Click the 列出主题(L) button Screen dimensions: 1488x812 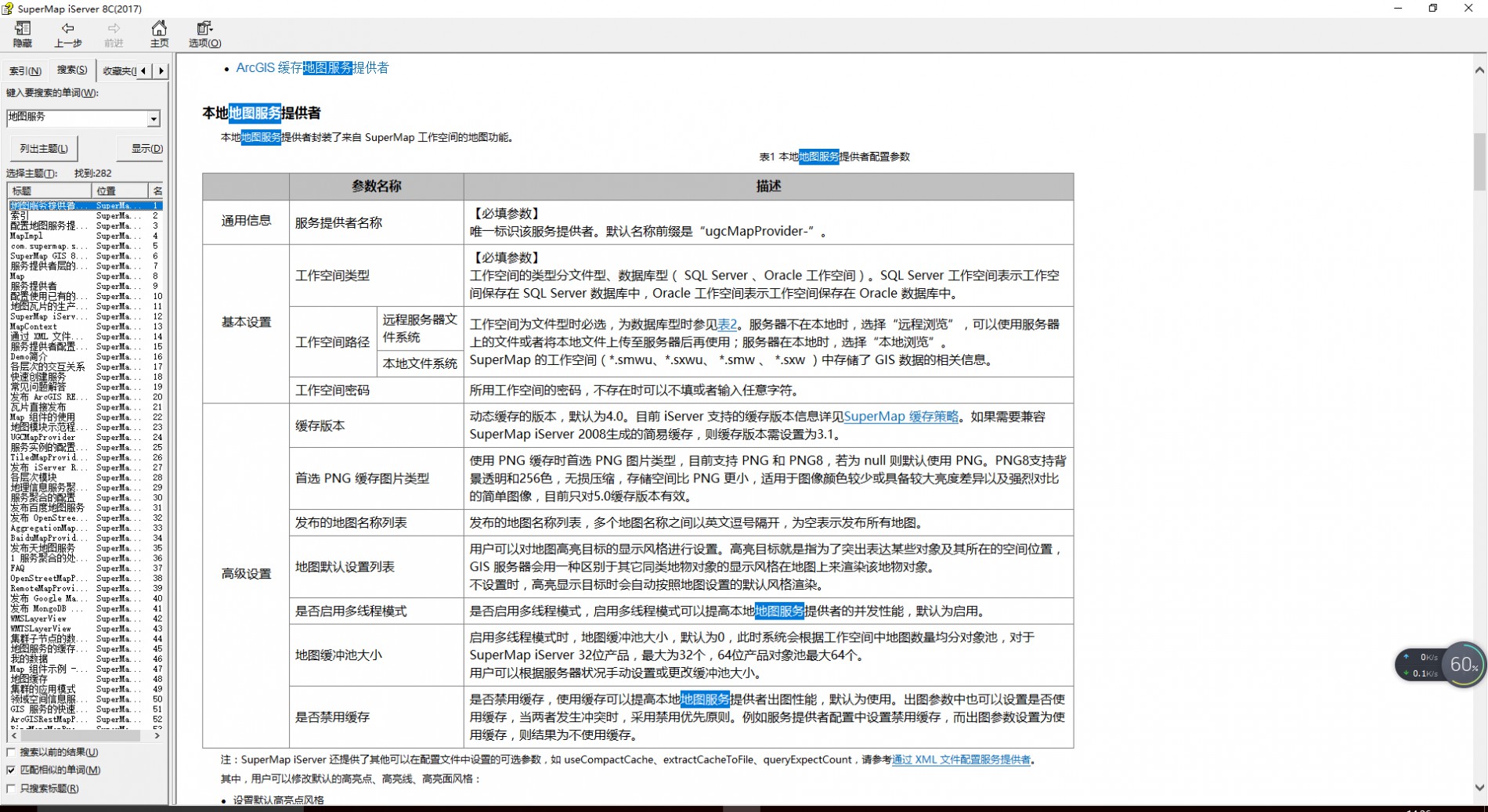click(44, 148)
